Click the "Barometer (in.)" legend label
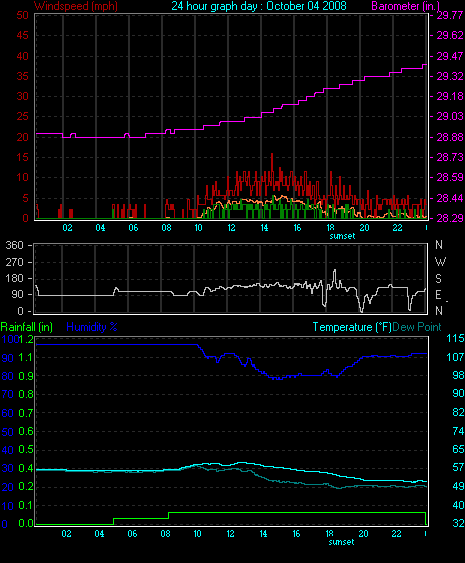The image size is (465, 563). coord(405,6)
